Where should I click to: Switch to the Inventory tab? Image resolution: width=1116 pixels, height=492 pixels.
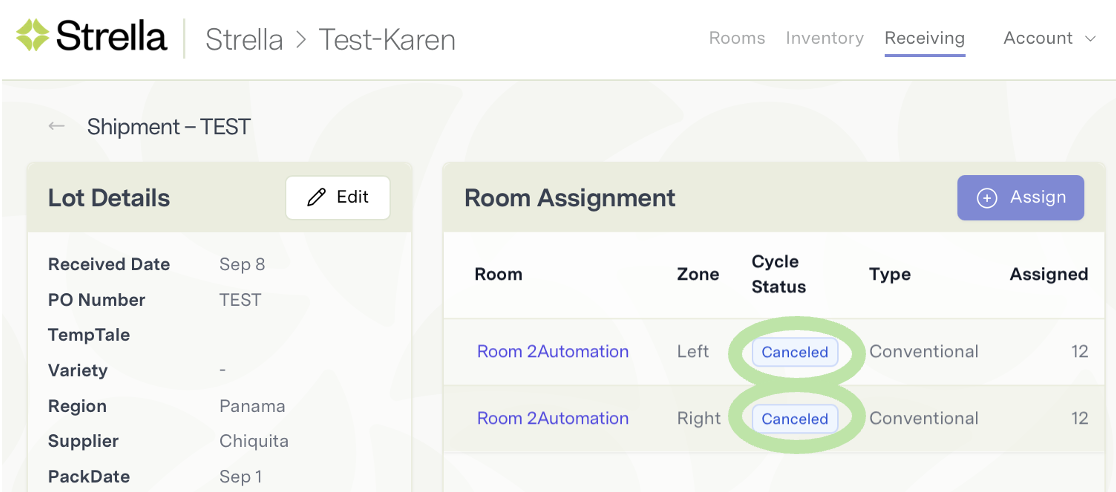tap(825, 38)
